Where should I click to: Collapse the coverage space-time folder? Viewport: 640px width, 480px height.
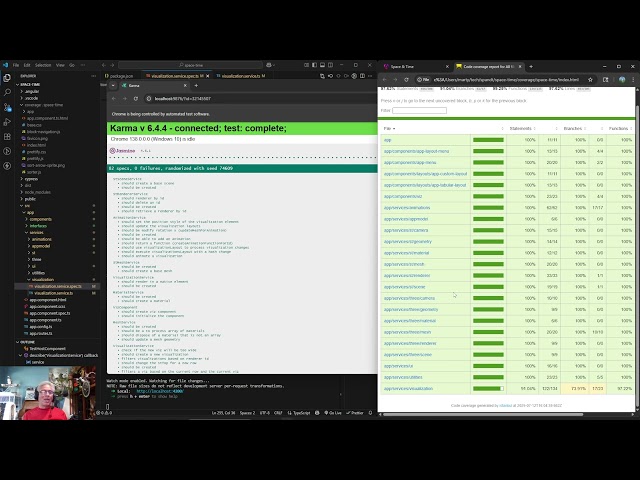pyautogui.click(x=44, y=105)
